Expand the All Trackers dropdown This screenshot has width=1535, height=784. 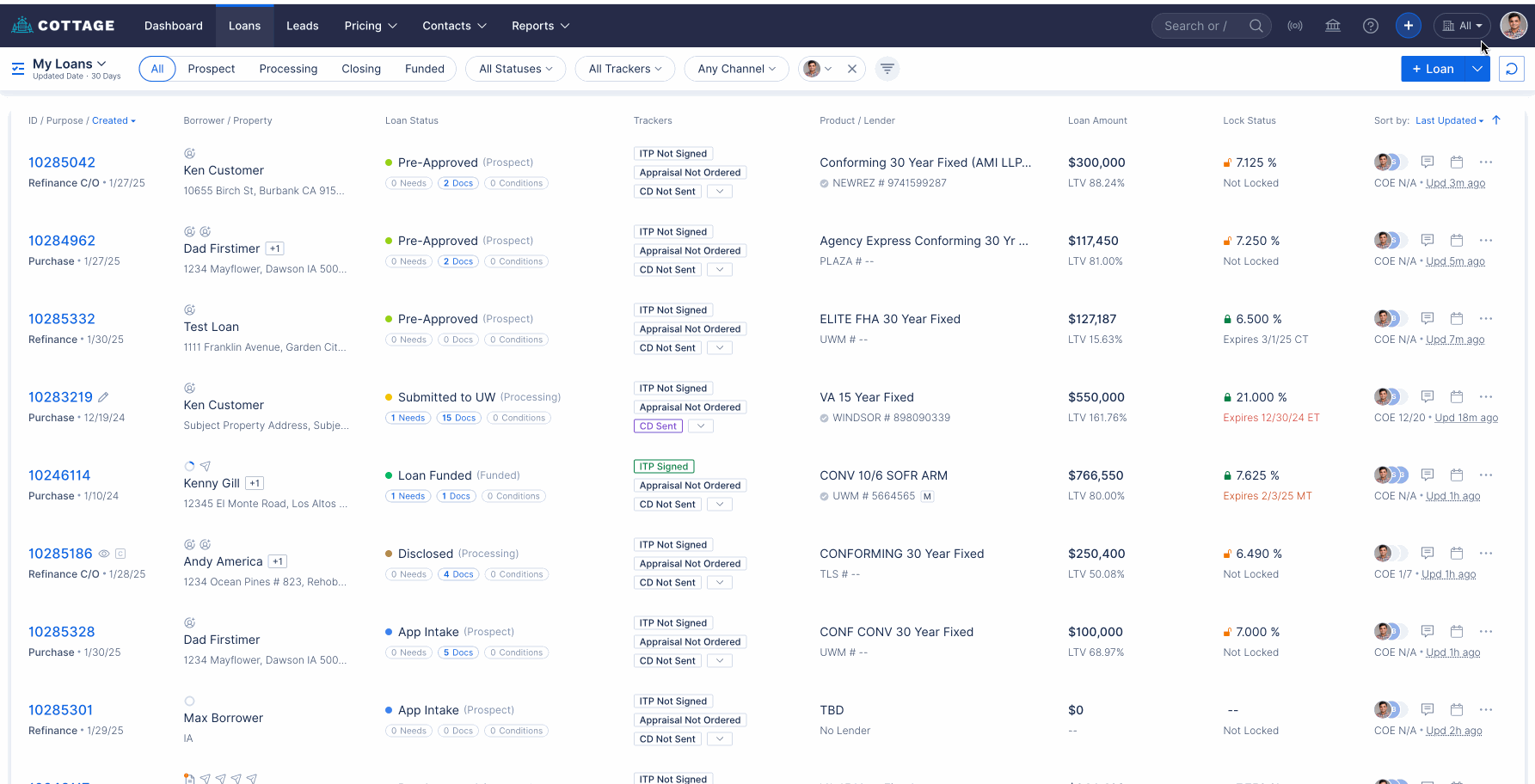pyautogui.click(x=625, y=69)
